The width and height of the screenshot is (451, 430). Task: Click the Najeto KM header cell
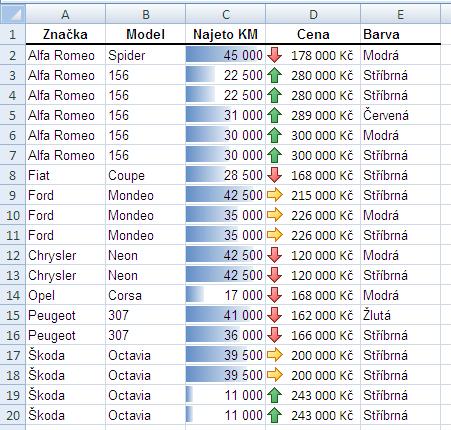226,34
